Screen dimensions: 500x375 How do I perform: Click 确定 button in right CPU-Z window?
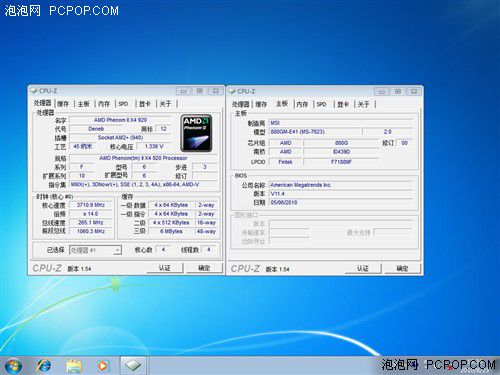pos(402,268)
